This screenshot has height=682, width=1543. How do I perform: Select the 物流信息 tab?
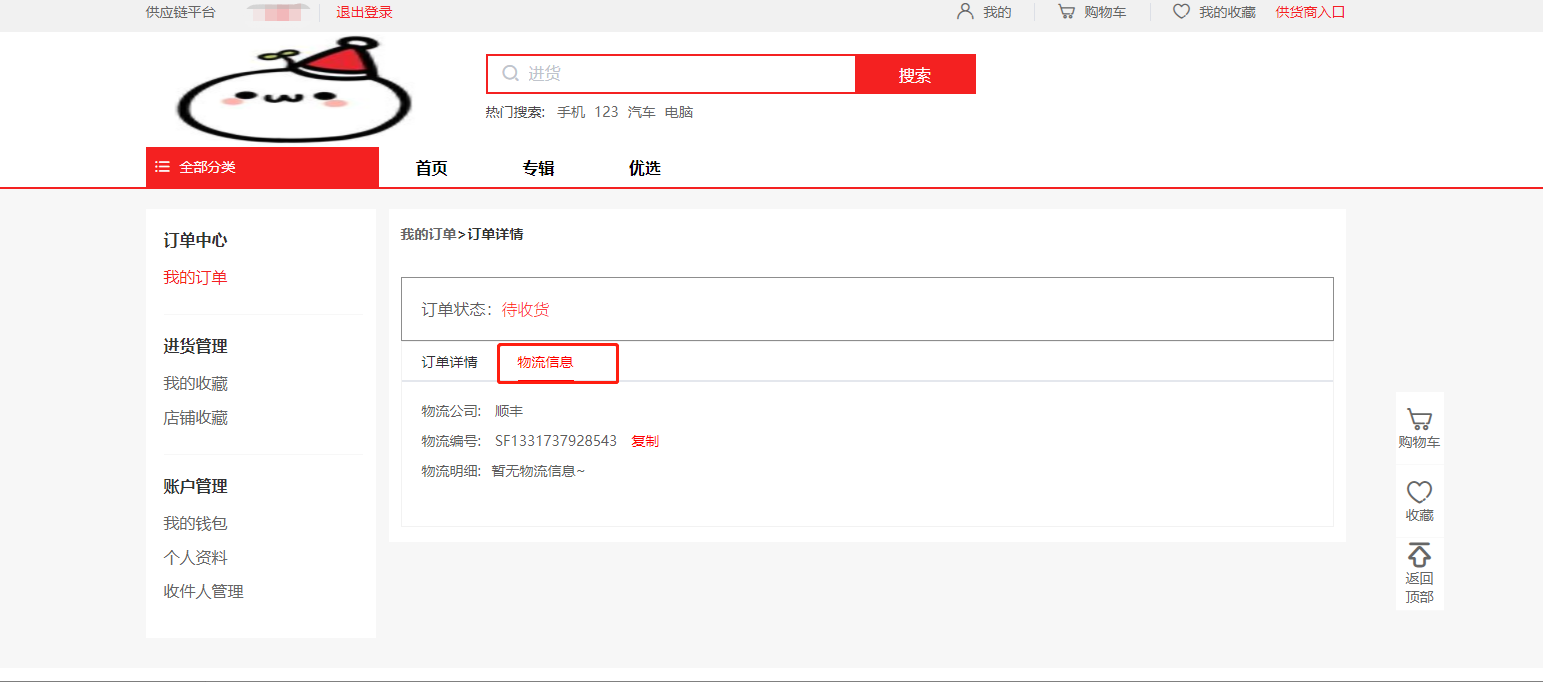pos(545,362)
